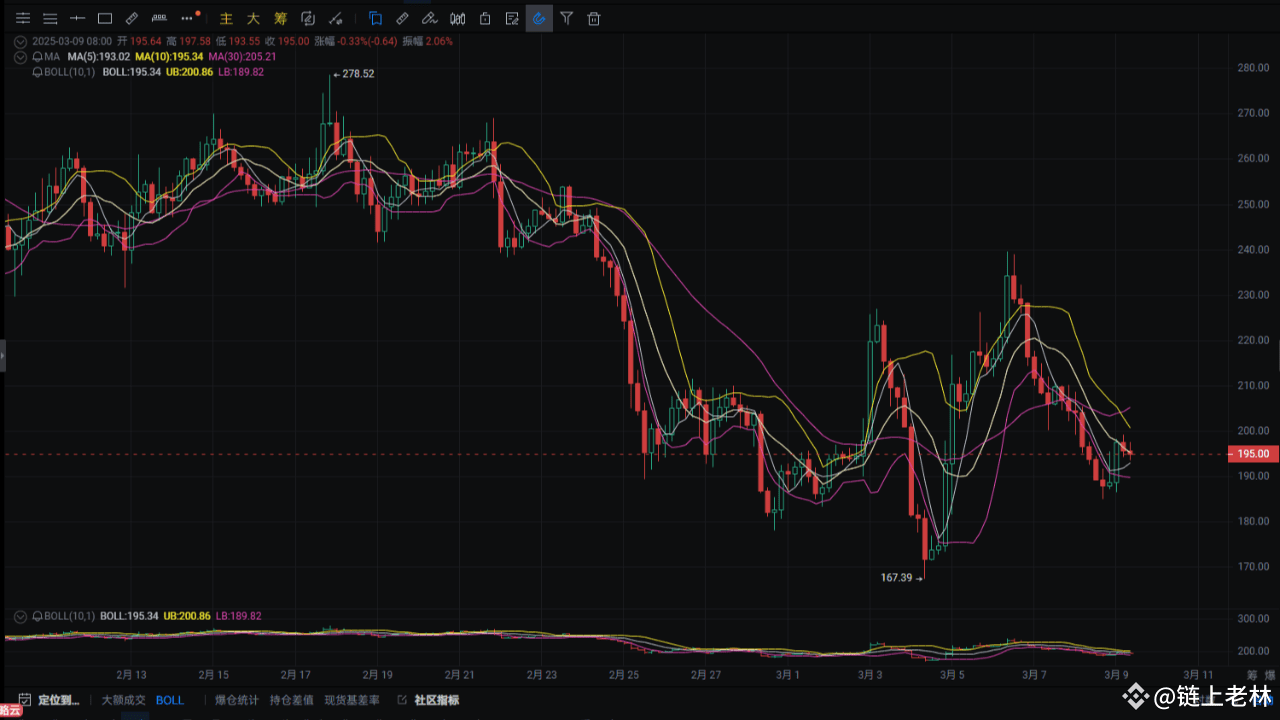Collapse the MA indicator row chevron
The width and height of the screenshot is (1280, 720).
pyautogui.click(x=22, y=57)
